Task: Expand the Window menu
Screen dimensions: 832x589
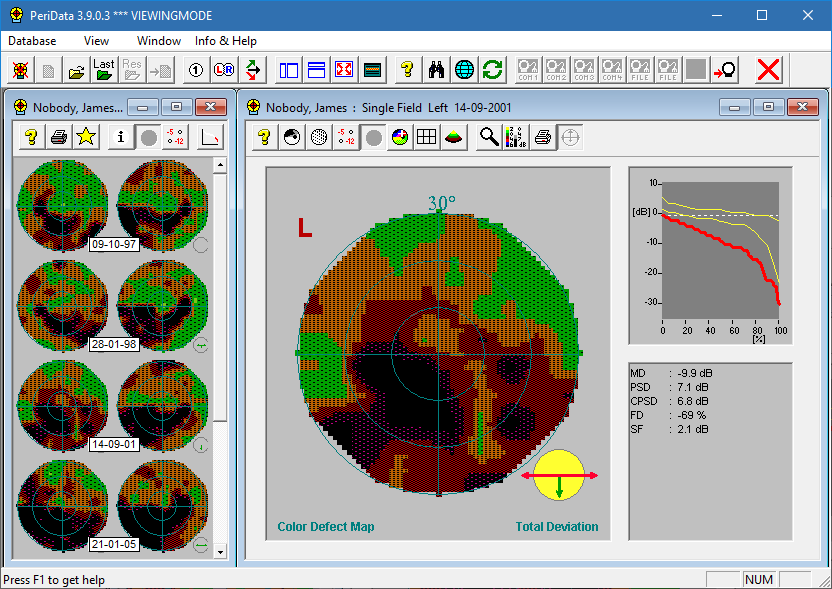Action: [159, 41]
